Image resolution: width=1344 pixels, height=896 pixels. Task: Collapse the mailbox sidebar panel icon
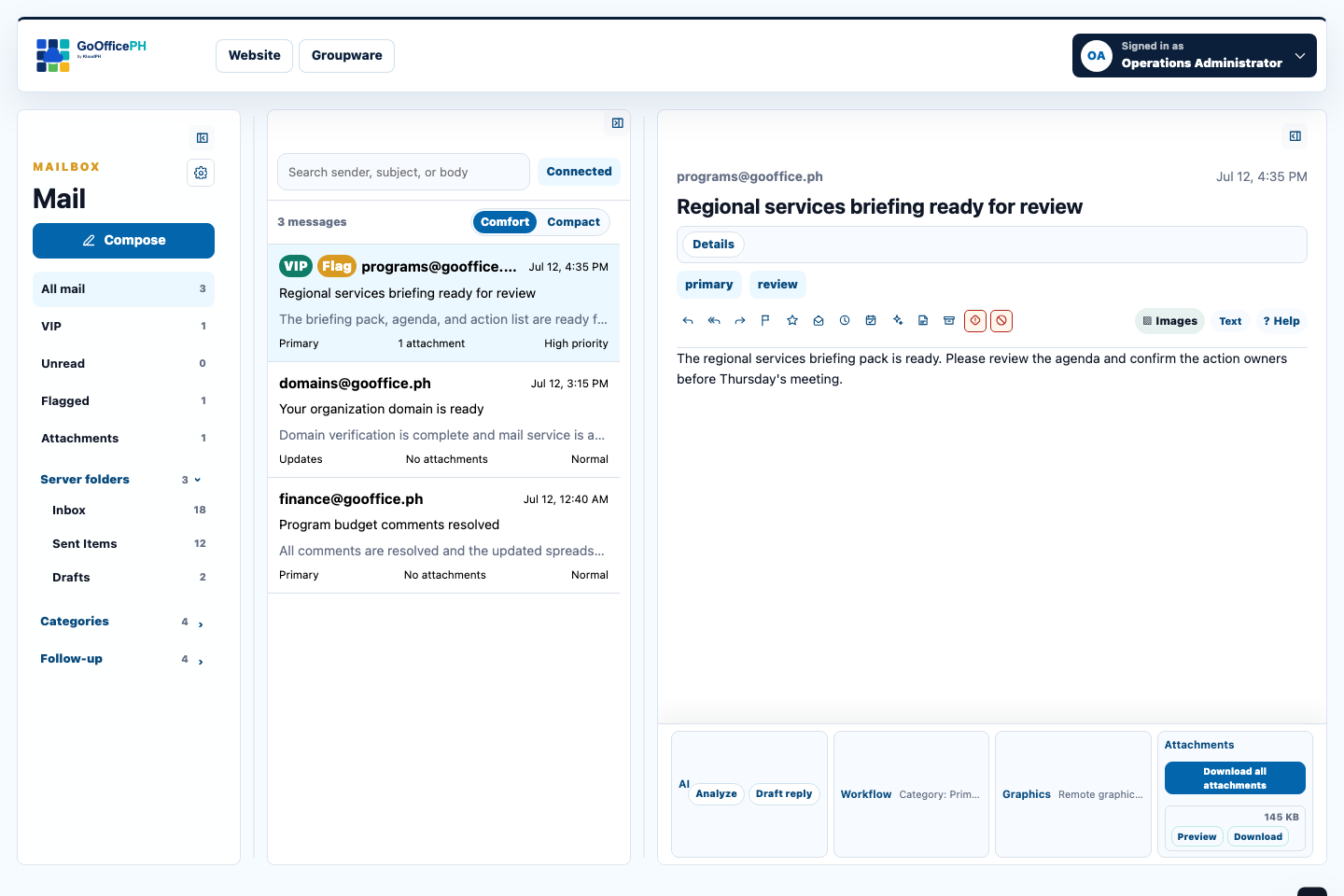pos(203,138)
